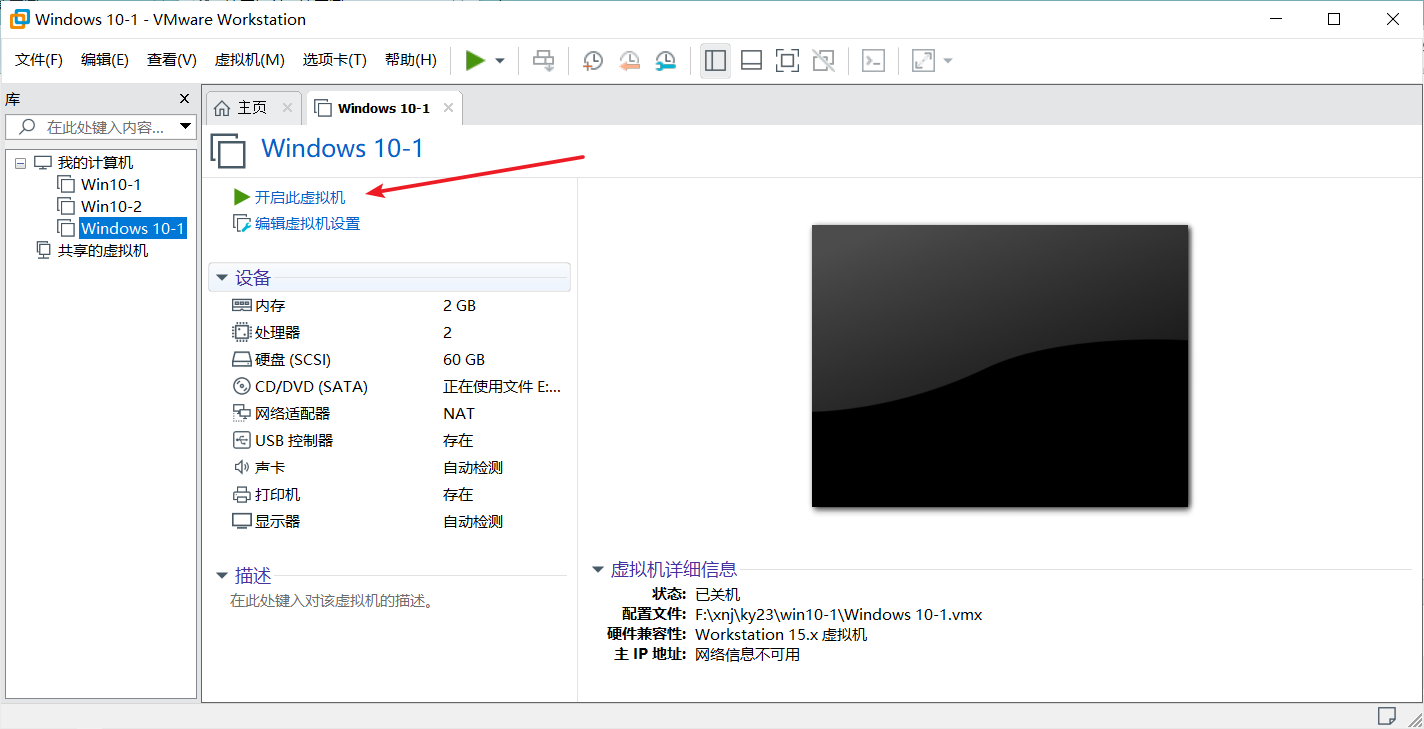
Task: Take a snapshot of this virtual machine
Action: coord(593,61)
